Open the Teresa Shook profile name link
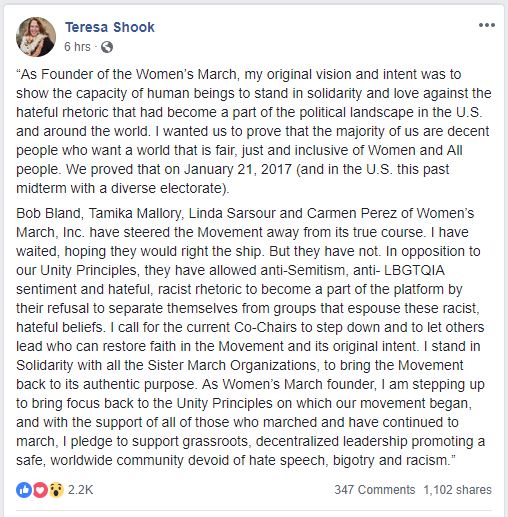The image size is (508, 517). pos(110,27)
